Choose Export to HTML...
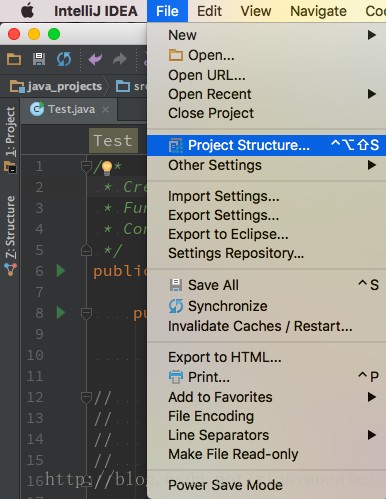The height and width of the screenshot is (499, 386). 266,357
